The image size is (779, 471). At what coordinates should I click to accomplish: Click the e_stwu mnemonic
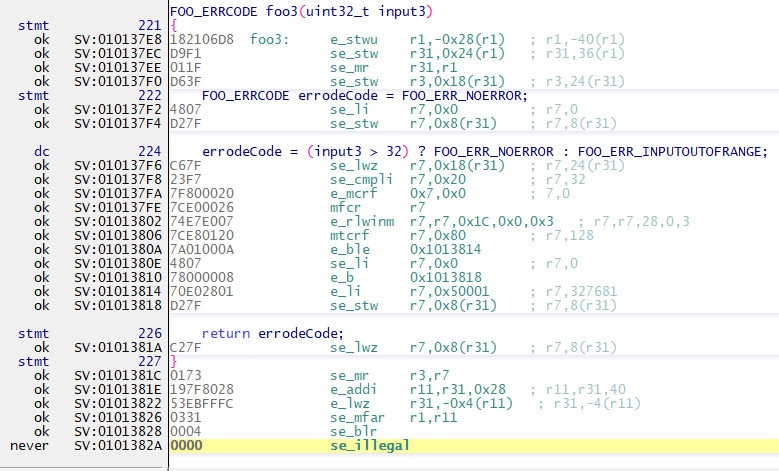354,40
